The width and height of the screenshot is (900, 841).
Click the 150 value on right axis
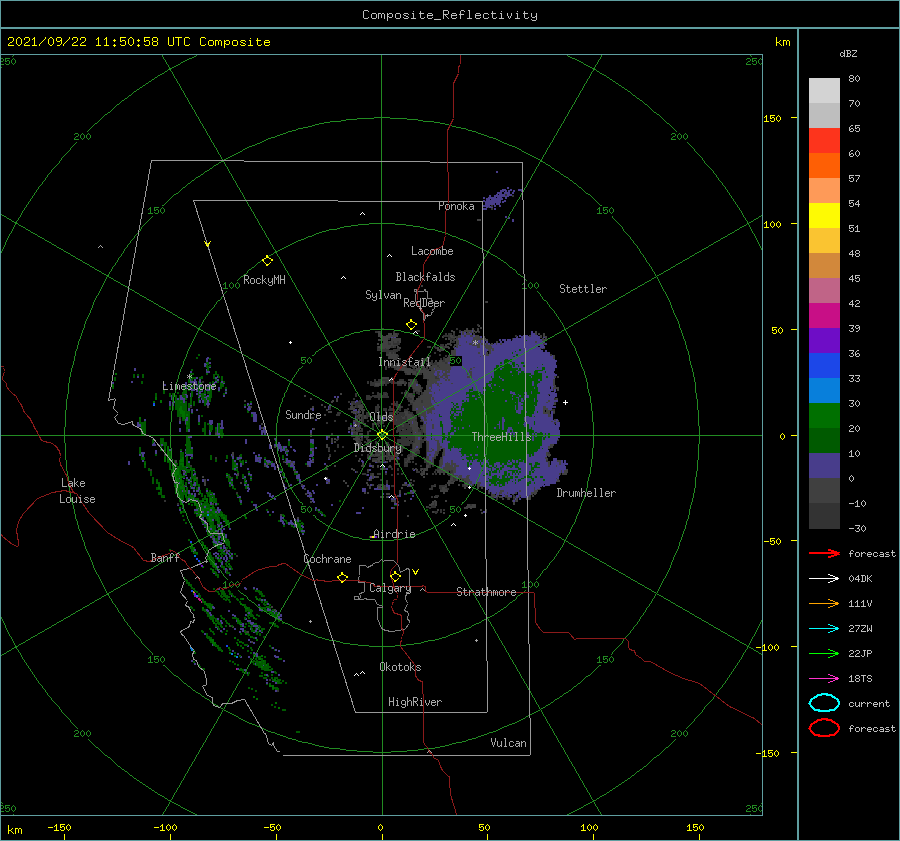(772, 118)
